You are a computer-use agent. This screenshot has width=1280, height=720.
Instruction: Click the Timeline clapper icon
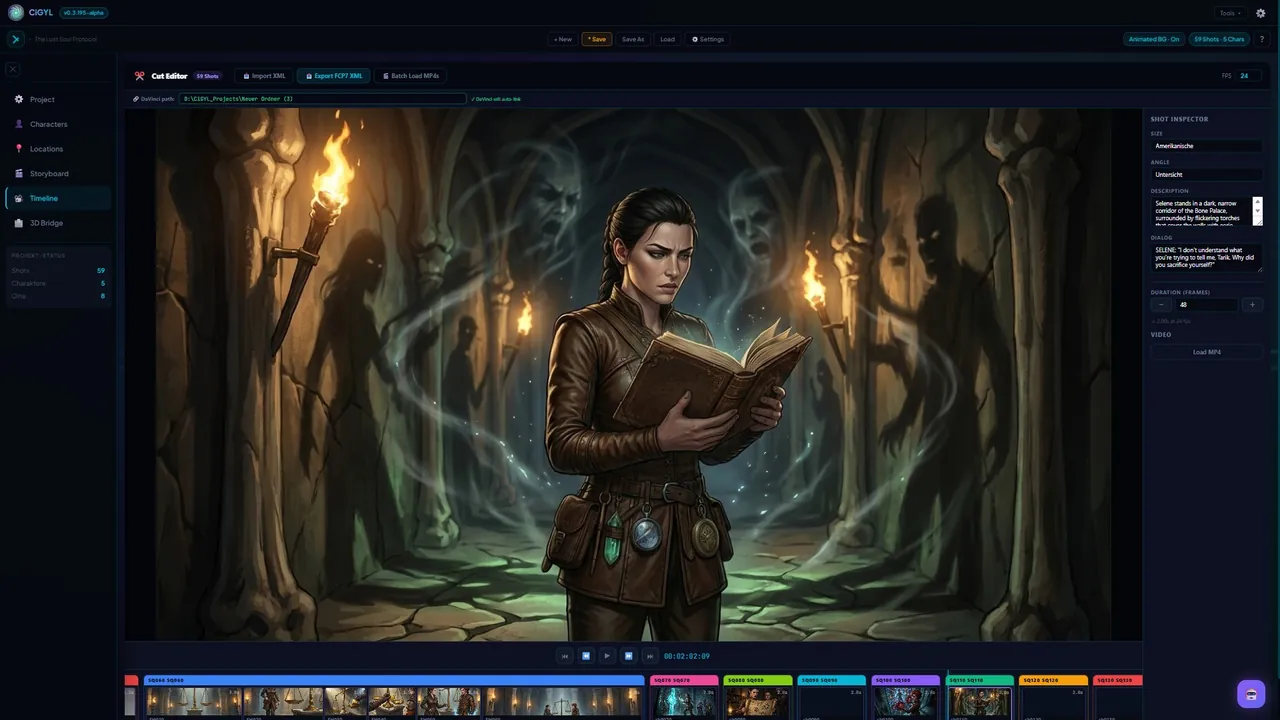pos(19,198)
